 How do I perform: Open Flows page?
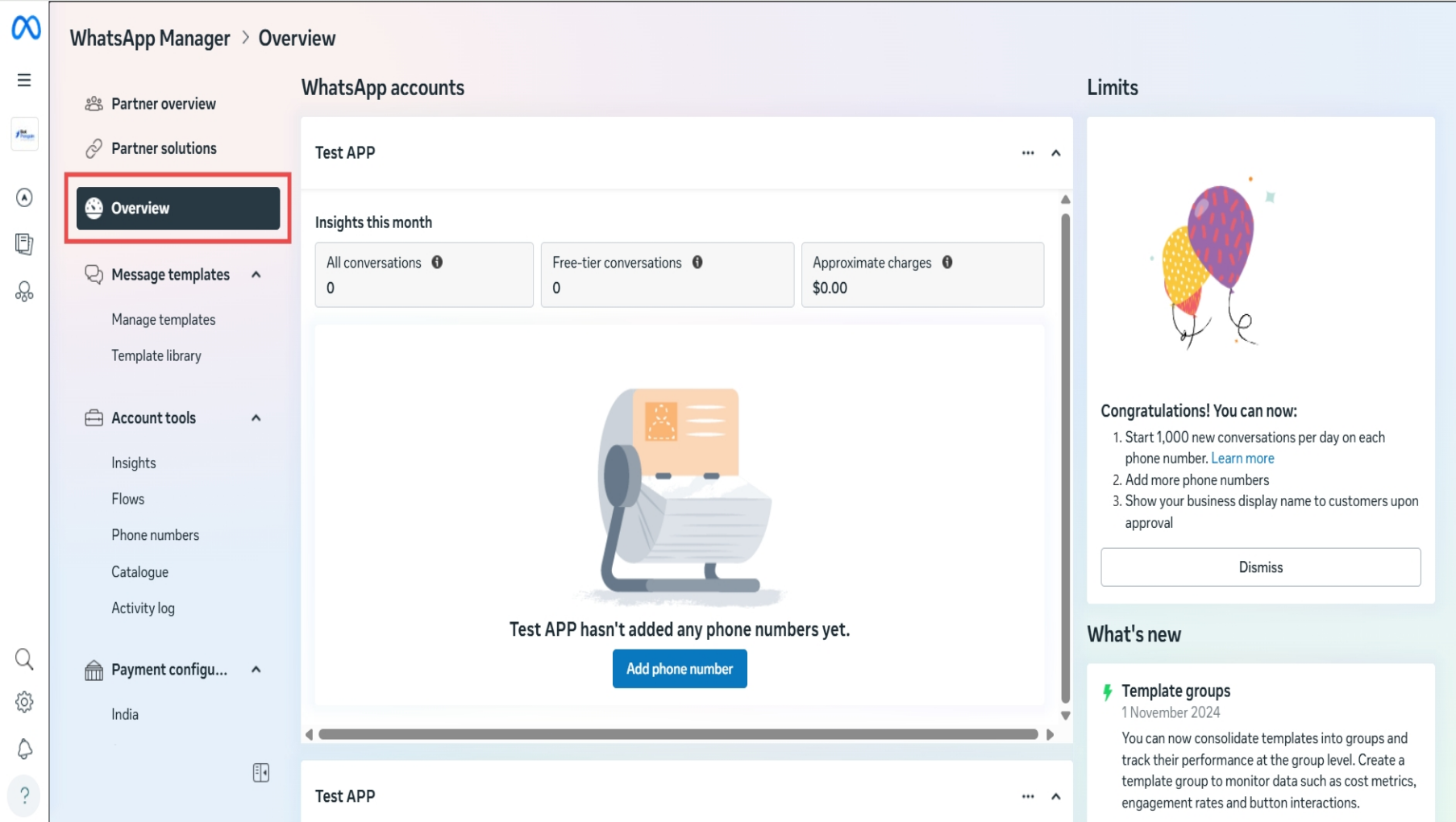pos(128,499)
